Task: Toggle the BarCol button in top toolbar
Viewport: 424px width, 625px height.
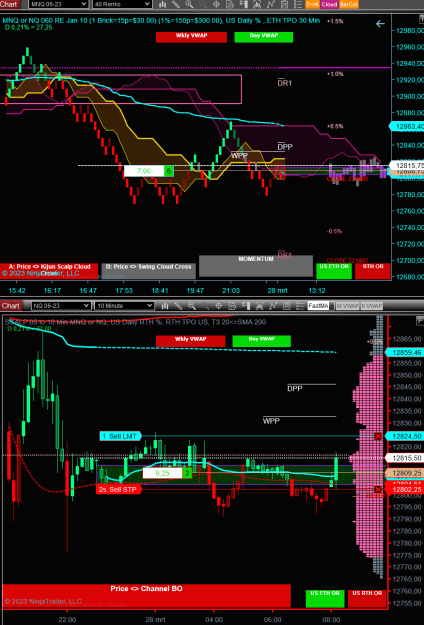Action: click(349, 4)
